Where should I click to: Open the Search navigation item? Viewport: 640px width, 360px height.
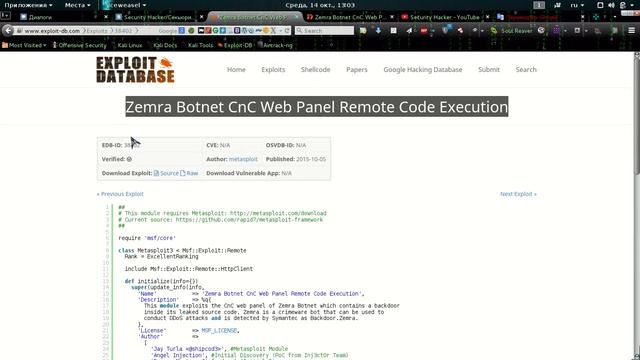click(x=526, y=70)
